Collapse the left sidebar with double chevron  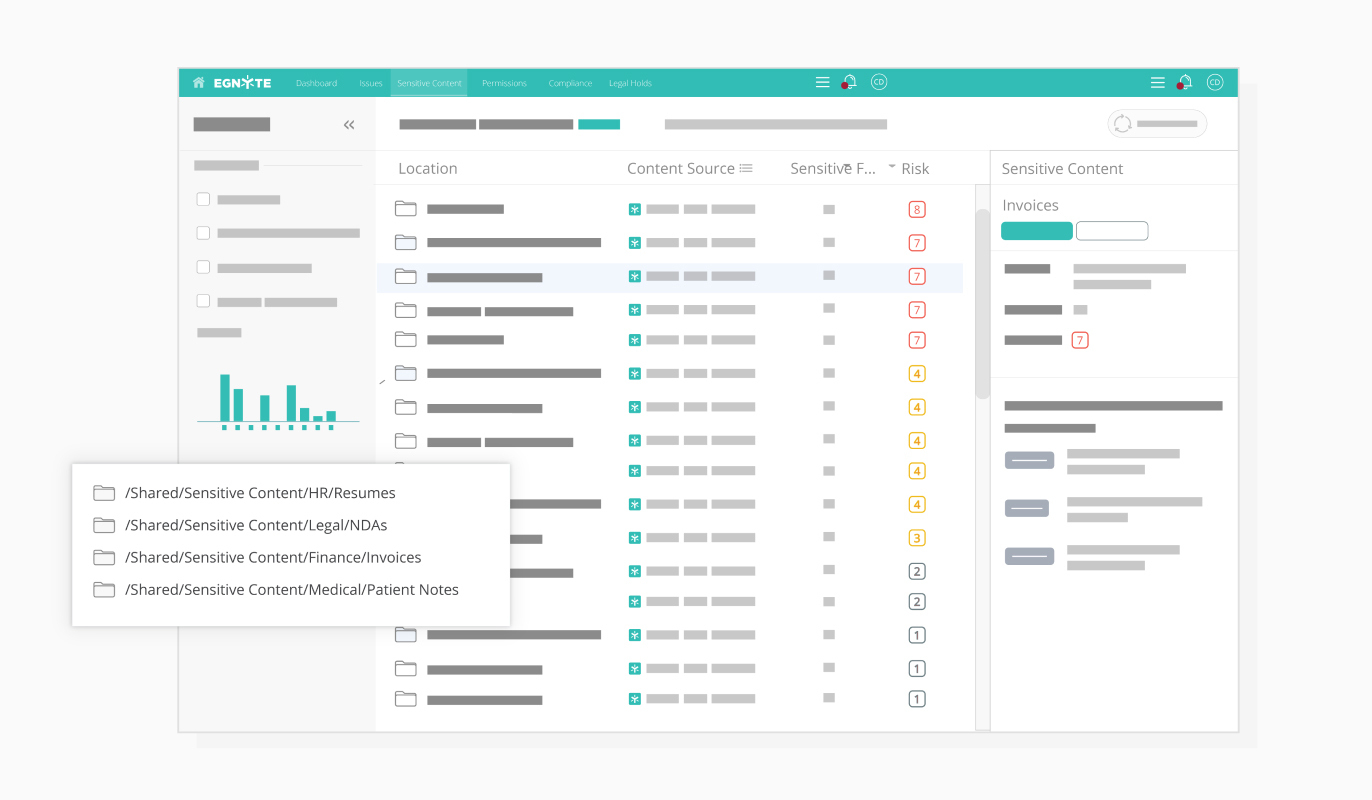(349, 125)
